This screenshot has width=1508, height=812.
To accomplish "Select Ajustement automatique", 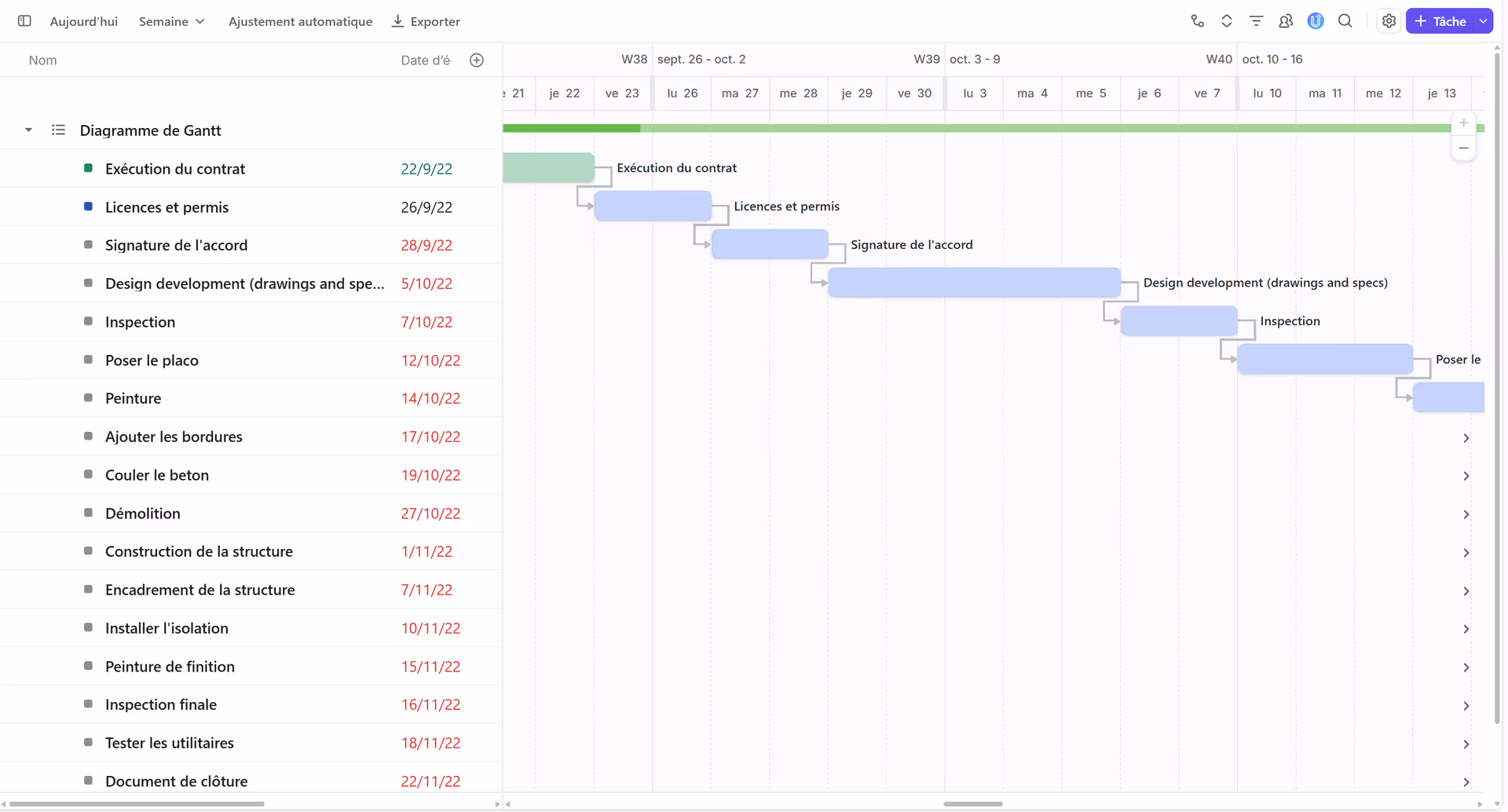I will (x=300, y=21).
